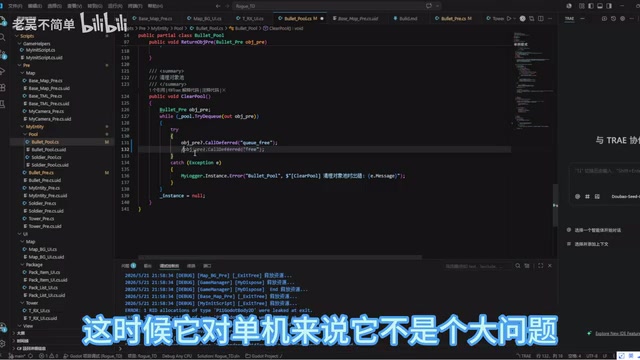Open MyCamera_Pre.cs file
The height and width of the screenshot is (360, 640).
coord(46,111)
